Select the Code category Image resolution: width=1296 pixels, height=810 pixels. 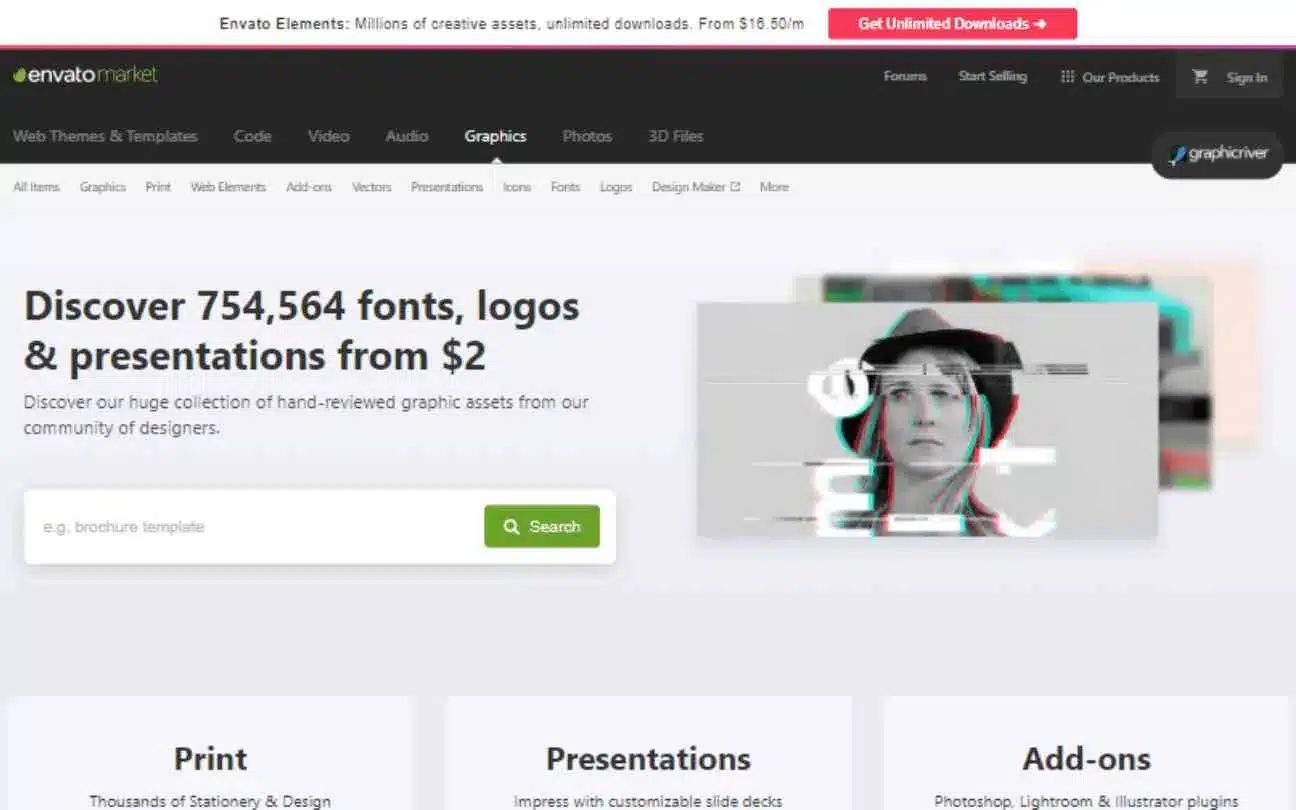(252, 136)
